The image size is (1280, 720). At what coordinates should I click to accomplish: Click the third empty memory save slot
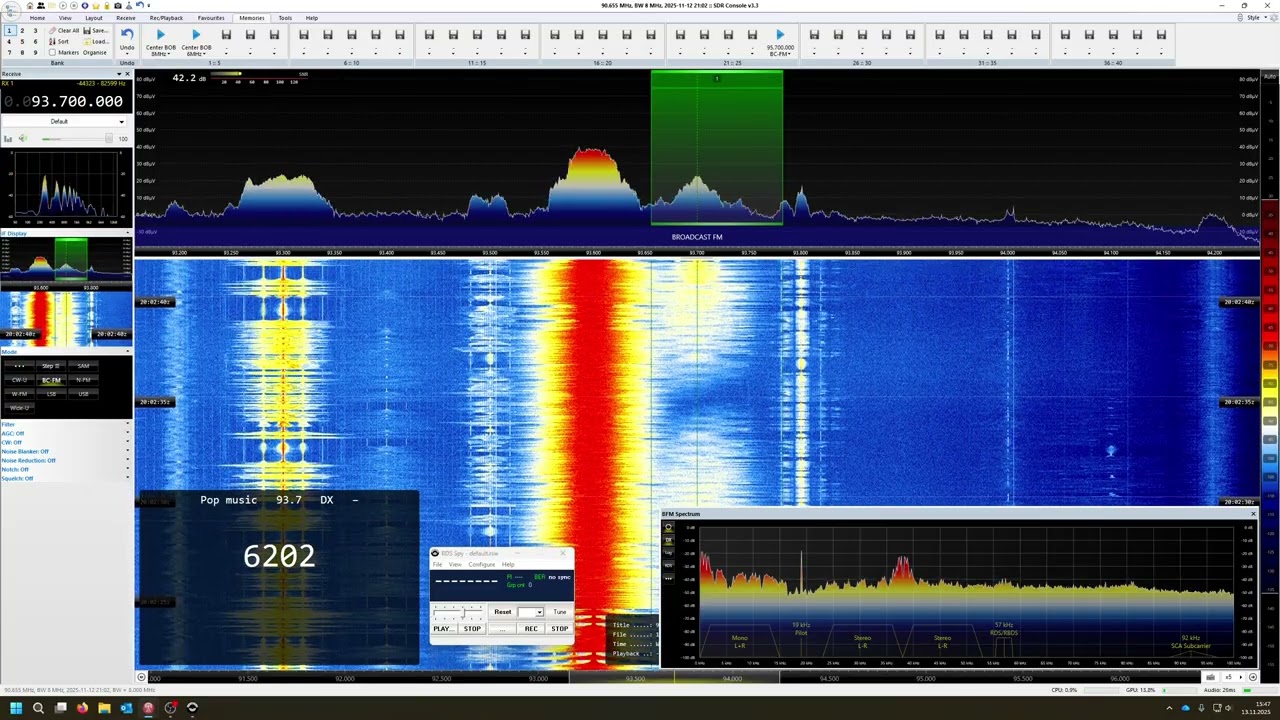[273, 35]
